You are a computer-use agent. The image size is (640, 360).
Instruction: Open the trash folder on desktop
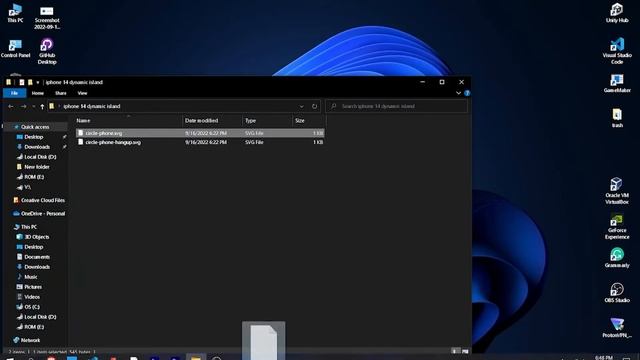(617, 118)
